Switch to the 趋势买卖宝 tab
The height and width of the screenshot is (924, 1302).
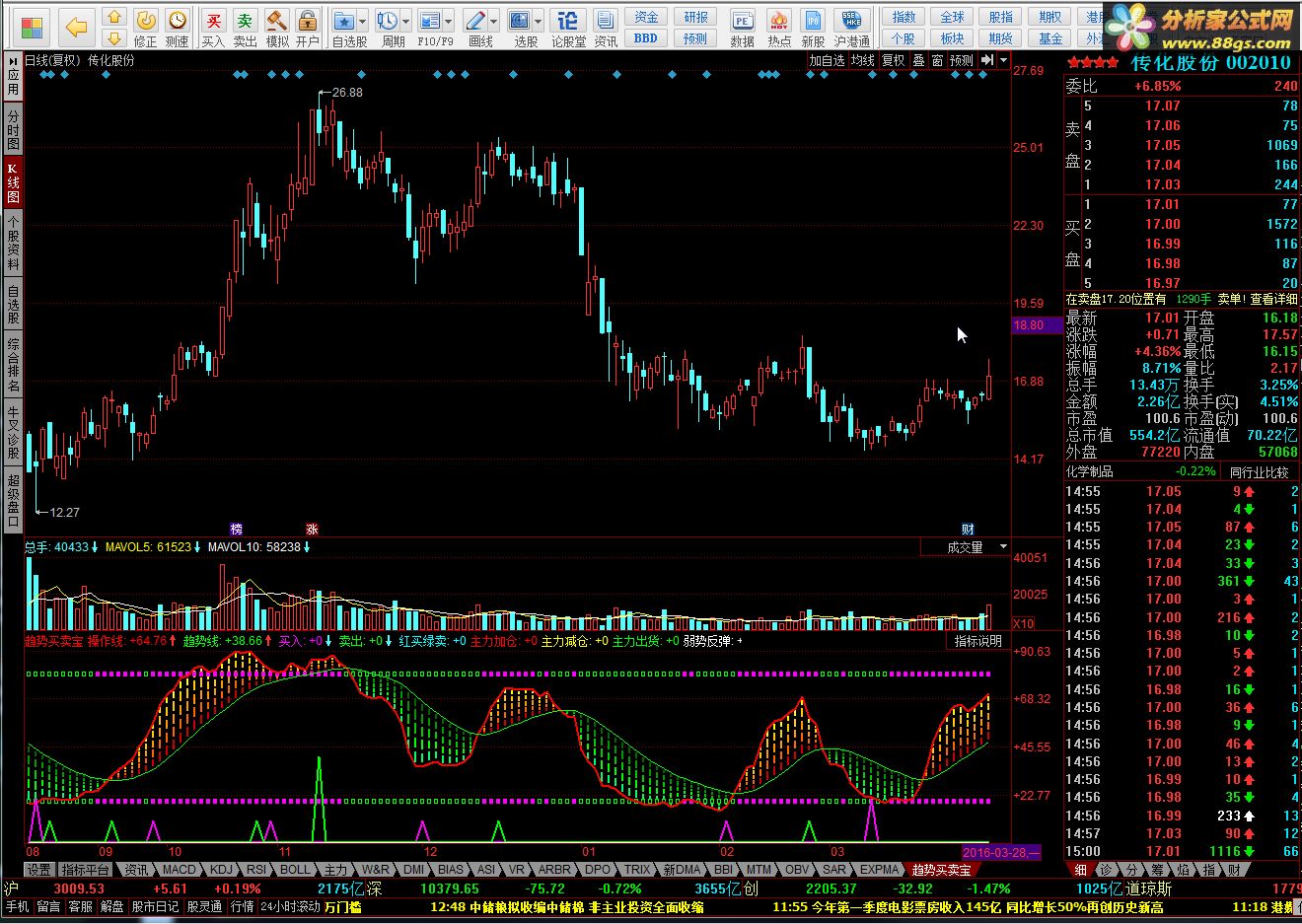(941, 870)
